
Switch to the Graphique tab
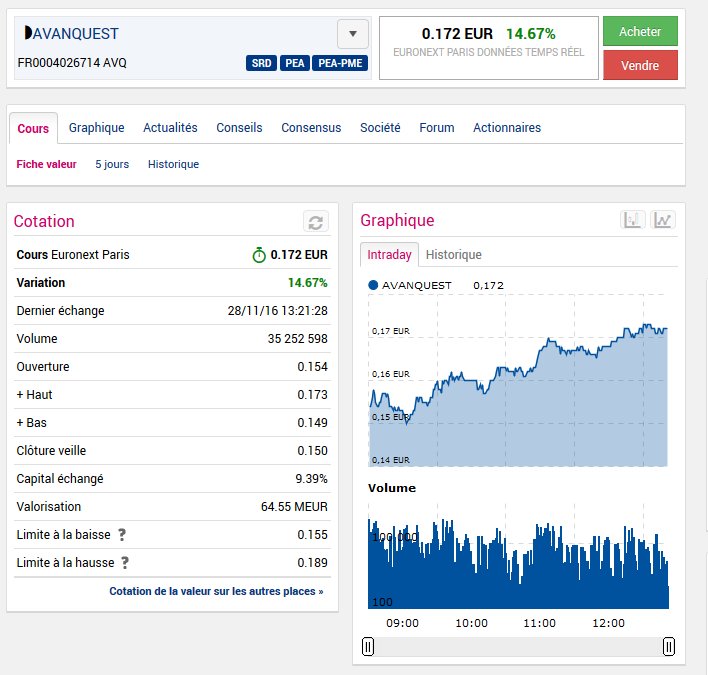[x=96, y=128]
